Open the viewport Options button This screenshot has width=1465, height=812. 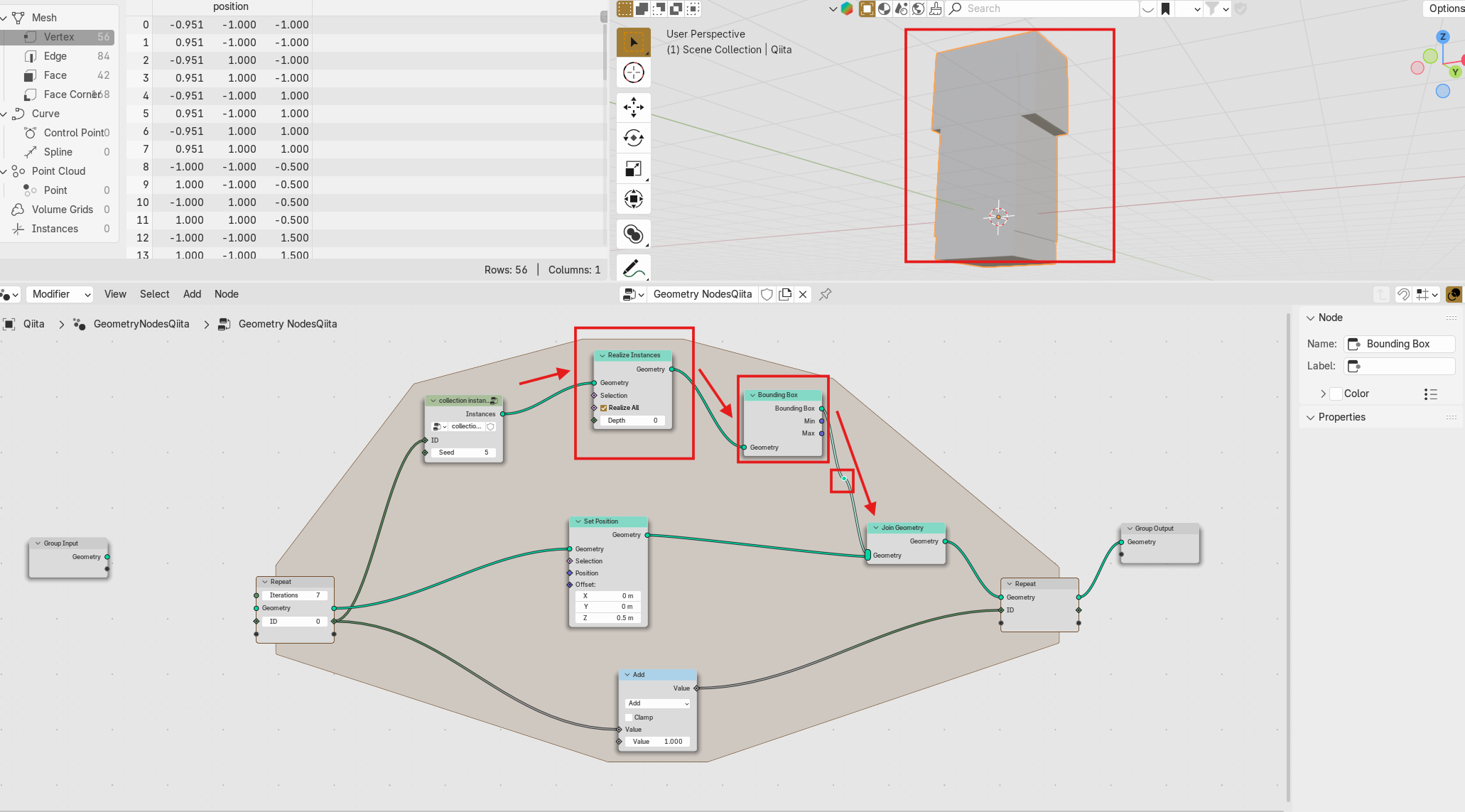point(1445,9)
